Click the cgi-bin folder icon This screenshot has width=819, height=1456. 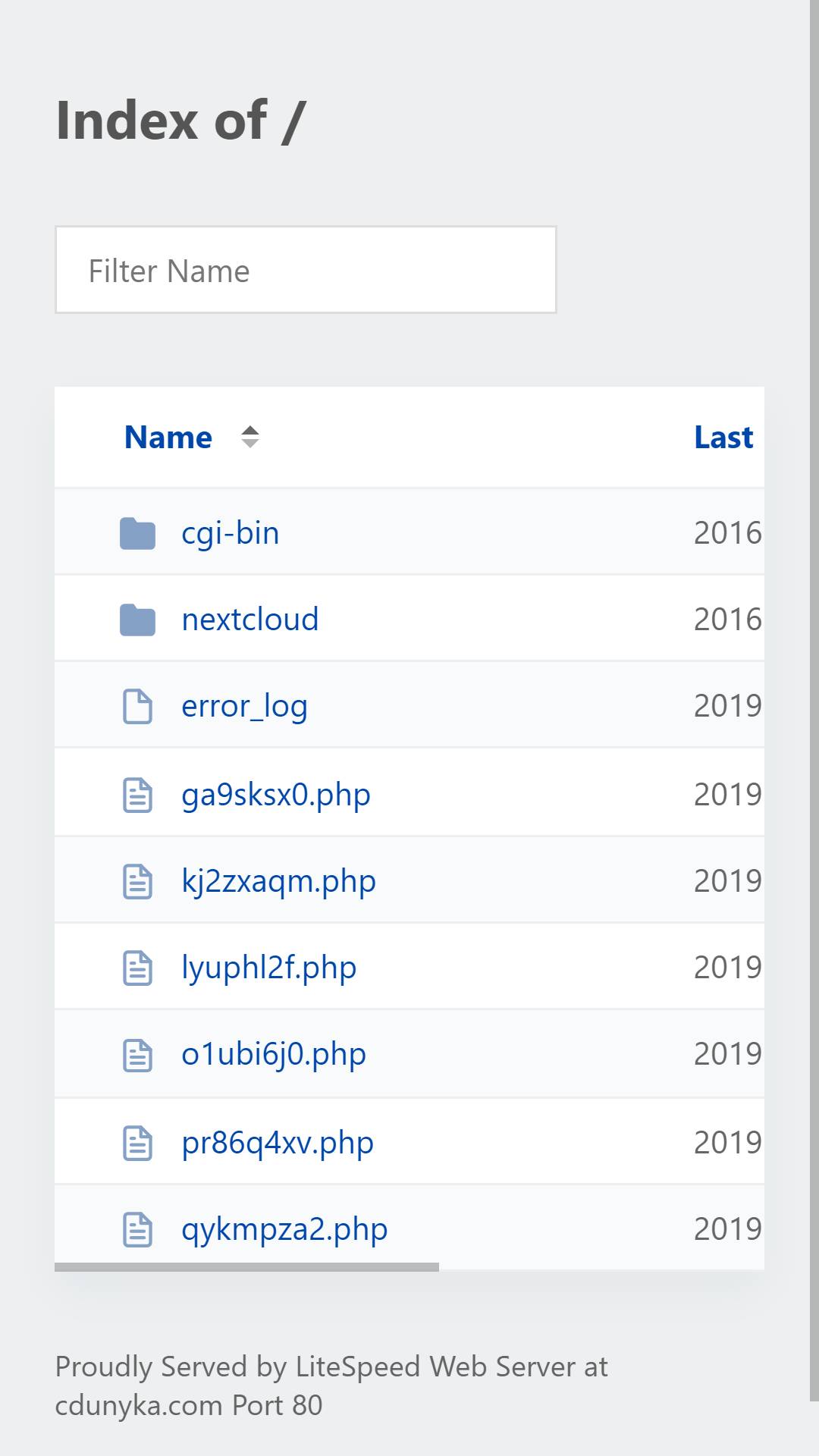(137, 533)
